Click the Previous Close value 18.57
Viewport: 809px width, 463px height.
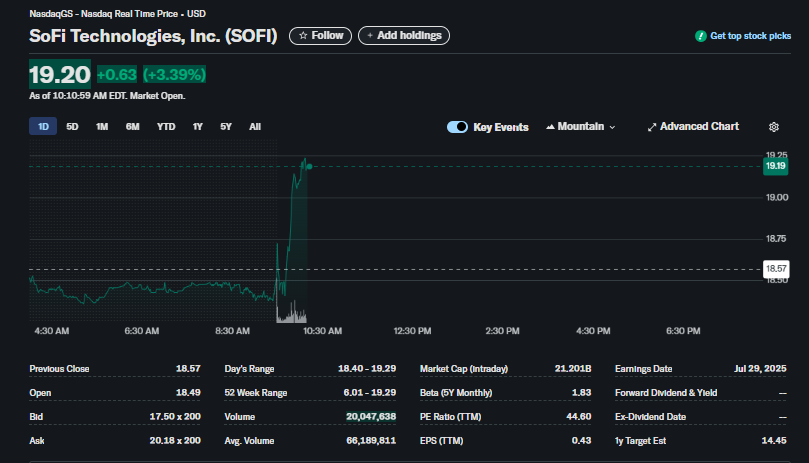pyautogui.click(x=188, y=369)
